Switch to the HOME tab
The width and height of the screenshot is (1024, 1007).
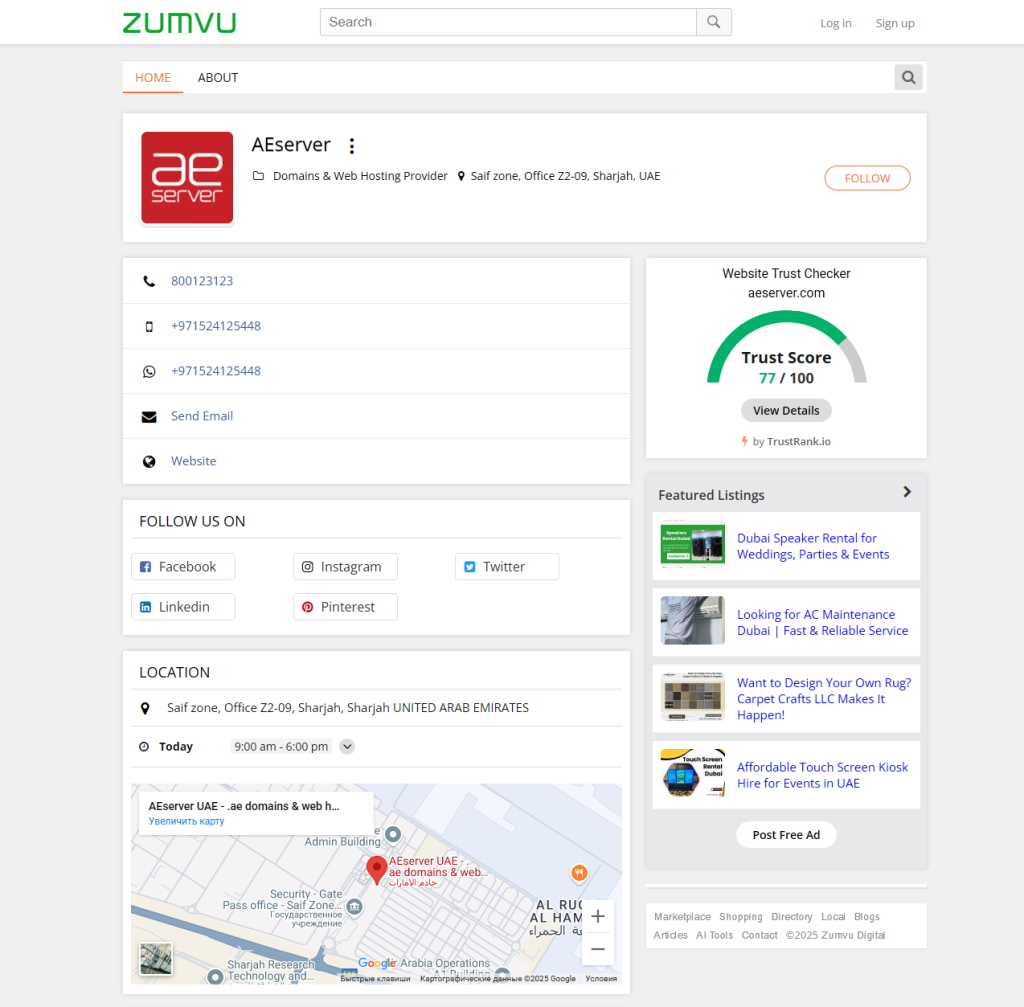point(153,78)
